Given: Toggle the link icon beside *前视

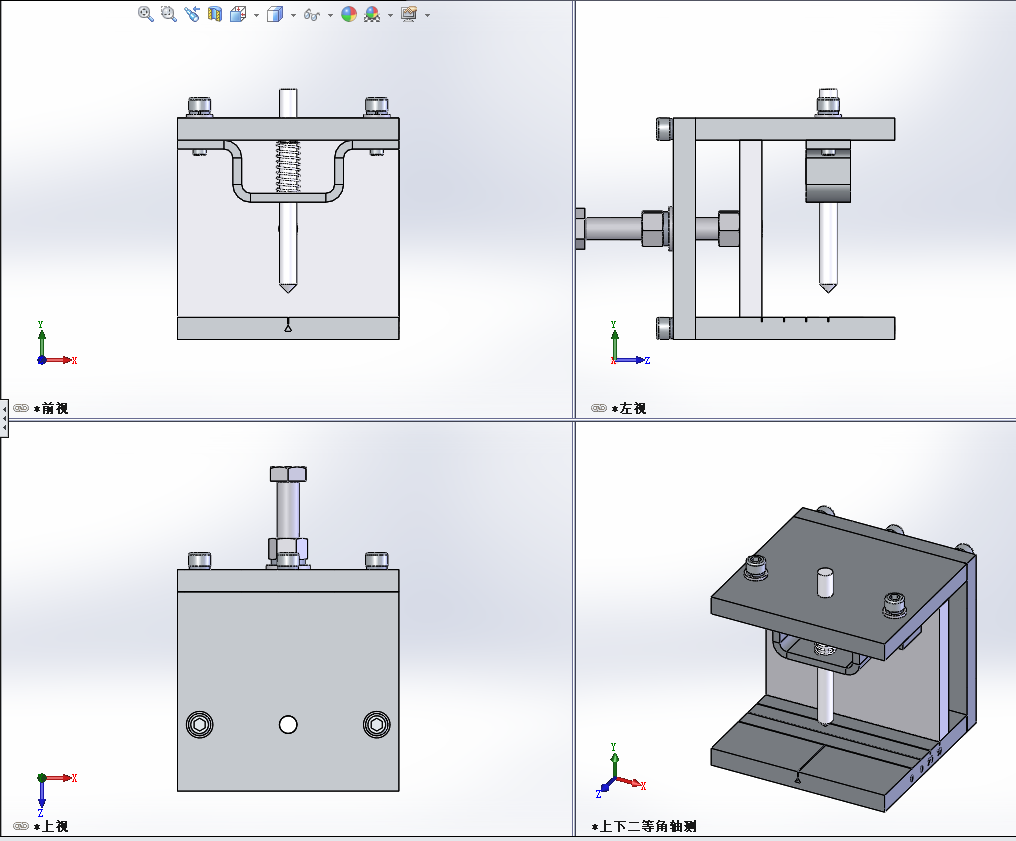Looking at the screenshot, I should (x=21, y=408).
